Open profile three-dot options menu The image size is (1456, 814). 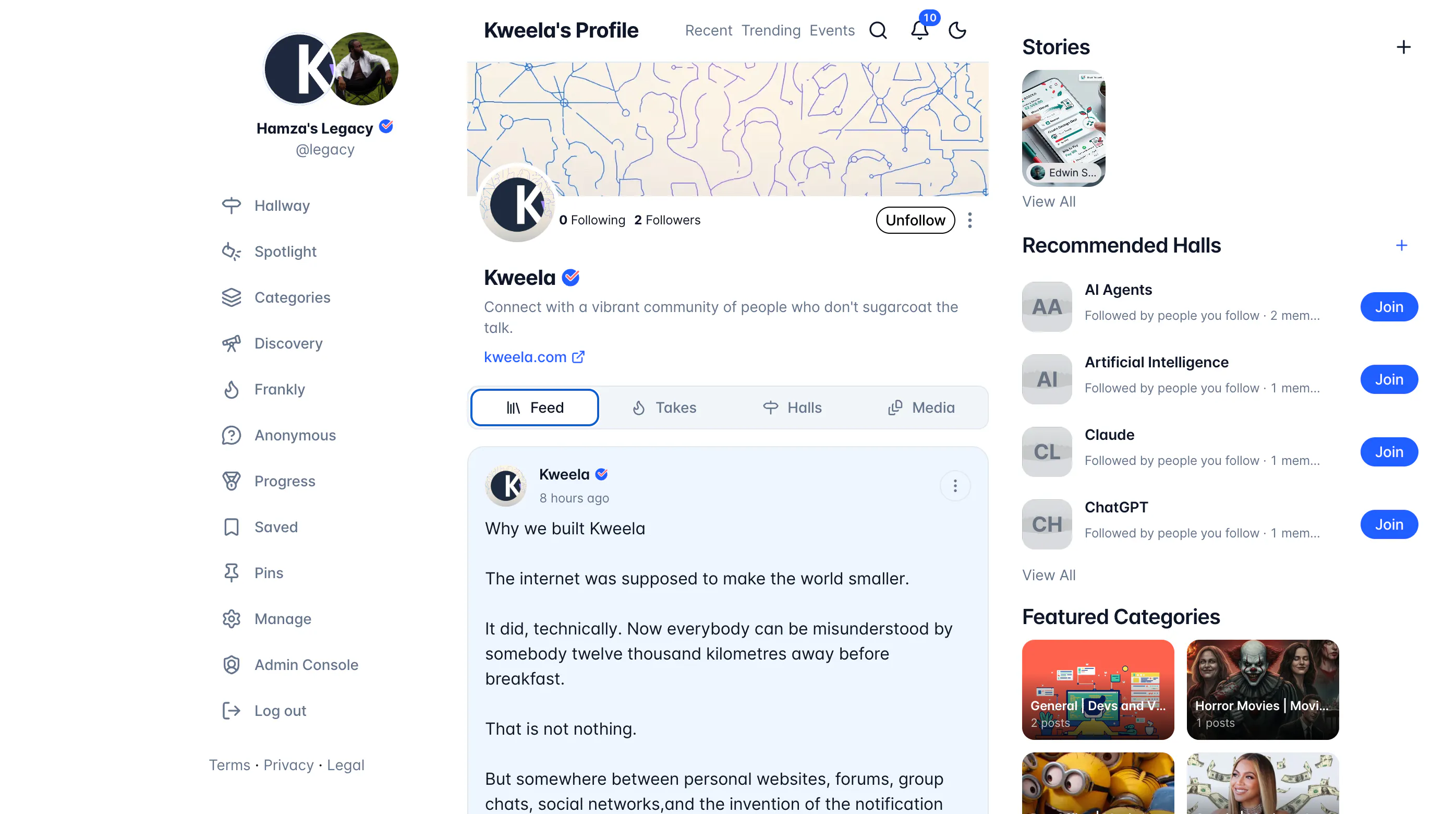(970, 220)
